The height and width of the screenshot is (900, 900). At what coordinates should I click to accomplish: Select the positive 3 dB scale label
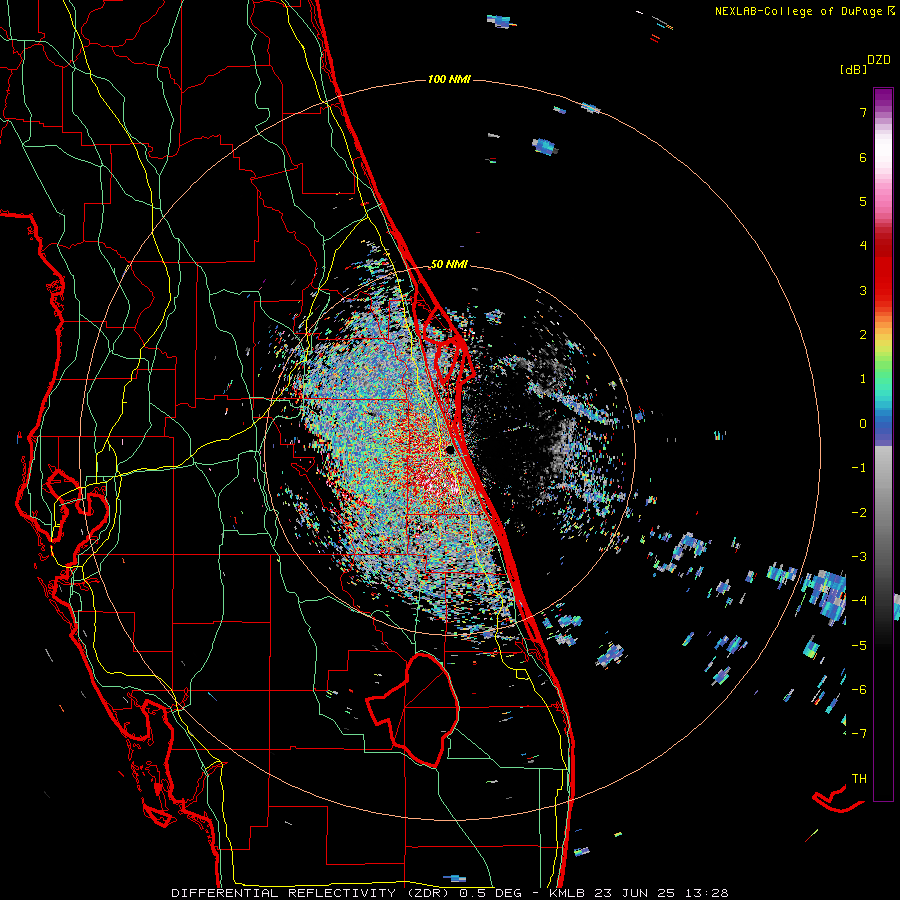863,290
